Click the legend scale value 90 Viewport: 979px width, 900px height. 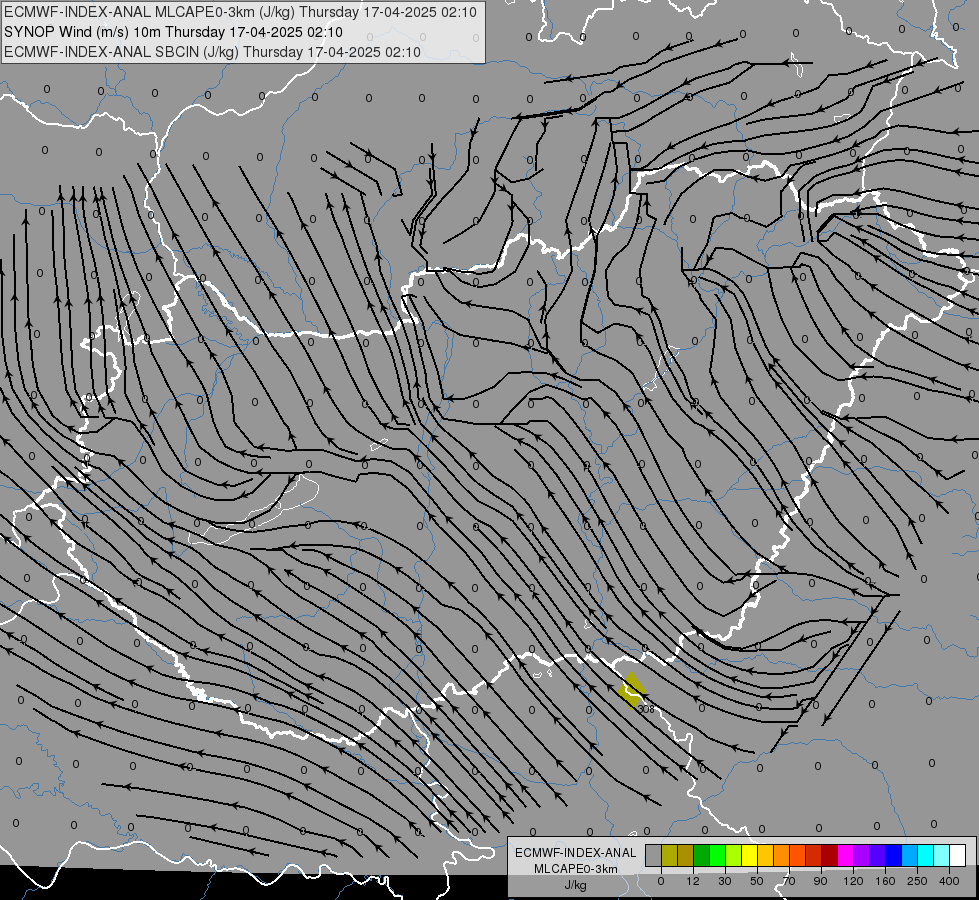point(820,881)
